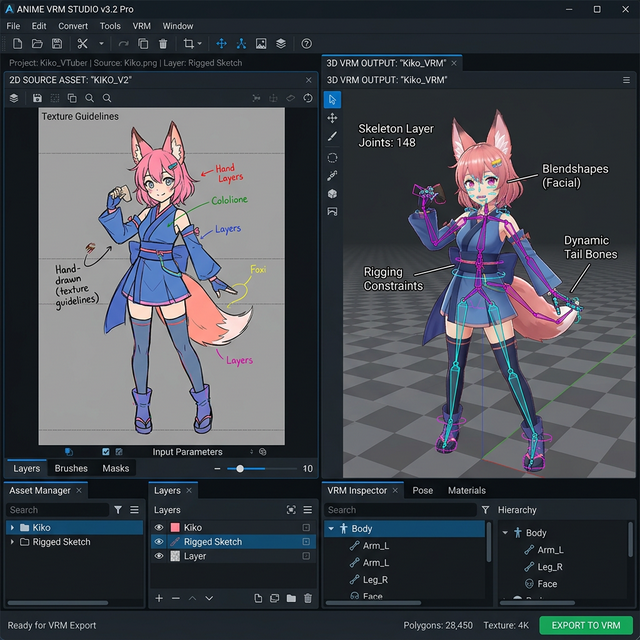
Task: Copy with the duplicate pages toolbar icon
Action: coord(143,44)
